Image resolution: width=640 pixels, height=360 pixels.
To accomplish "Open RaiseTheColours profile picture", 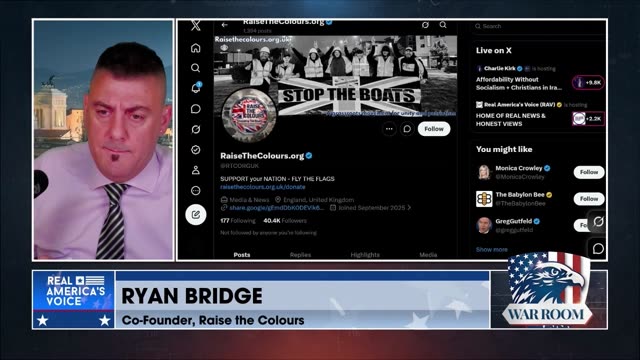I will coord(249,115).
